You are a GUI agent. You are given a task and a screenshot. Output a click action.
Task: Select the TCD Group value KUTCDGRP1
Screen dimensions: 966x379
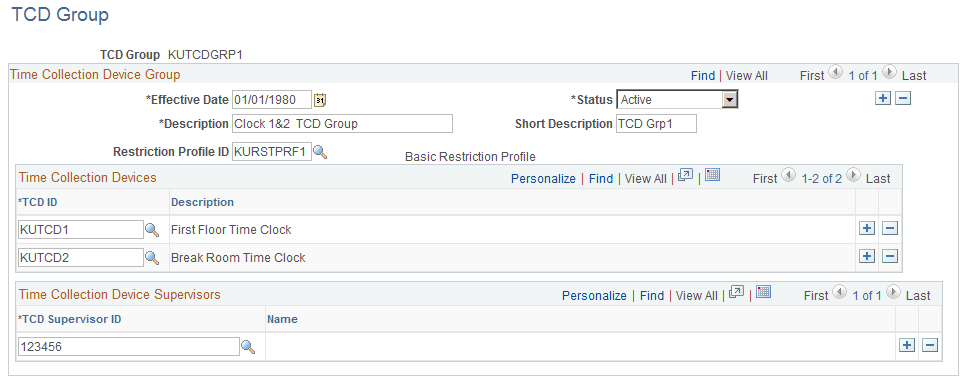click(x=205, y=55)
